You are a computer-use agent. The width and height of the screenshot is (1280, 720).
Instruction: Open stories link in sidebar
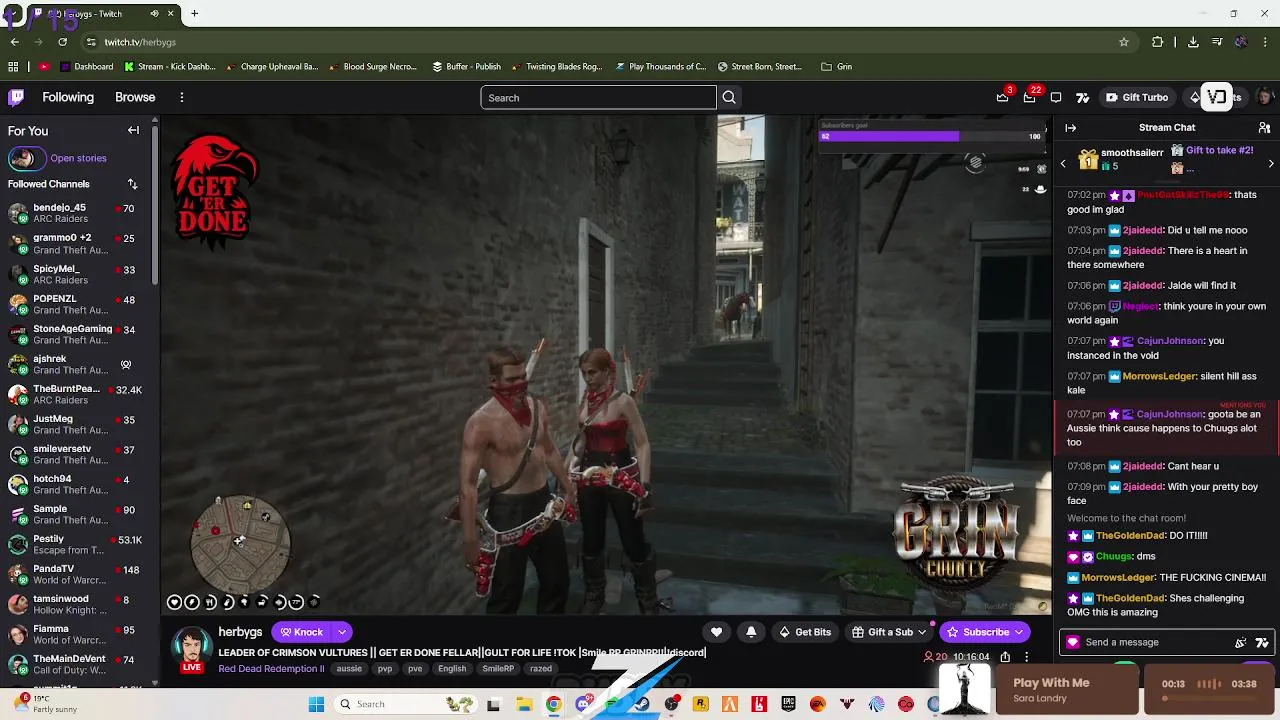[x=78, y=158]
